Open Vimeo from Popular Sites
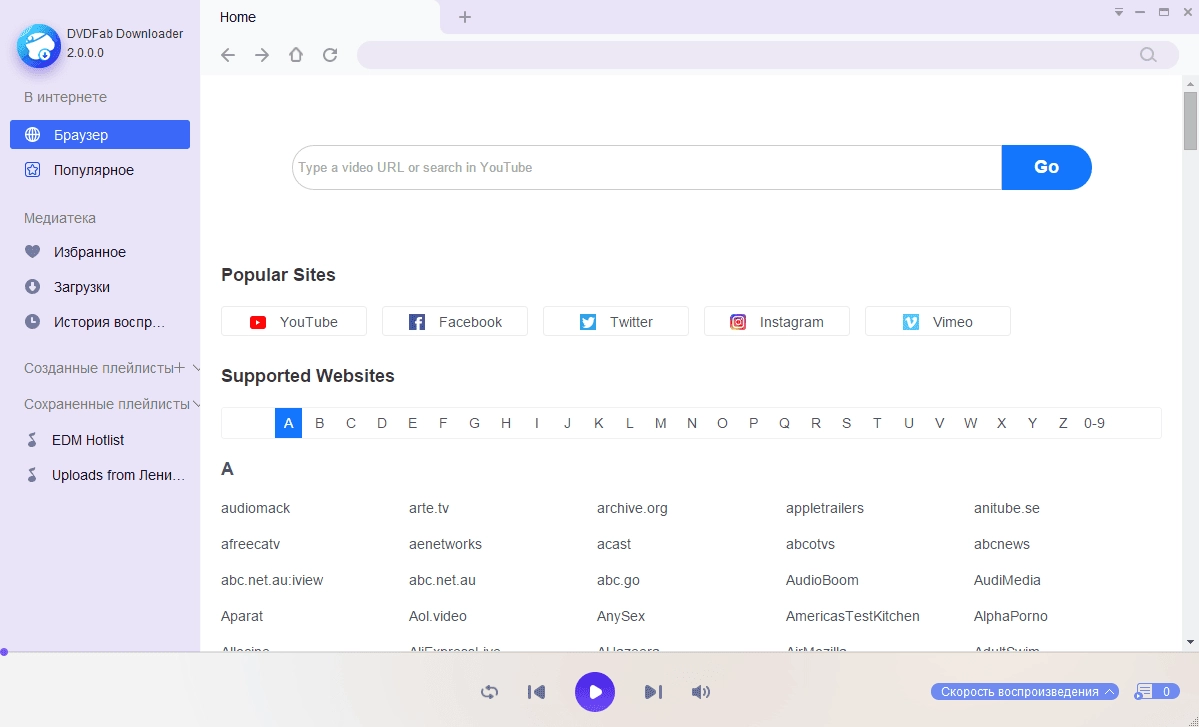This screenshot has height=727, width=1199. tap(937, 322)
